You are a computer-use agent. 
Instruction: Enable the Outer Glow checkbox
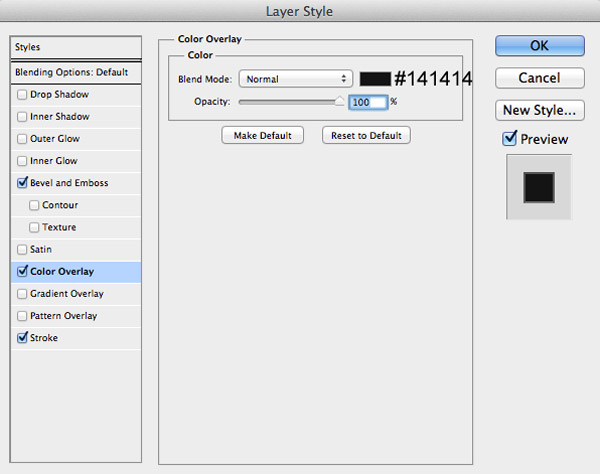coord(22,139)
